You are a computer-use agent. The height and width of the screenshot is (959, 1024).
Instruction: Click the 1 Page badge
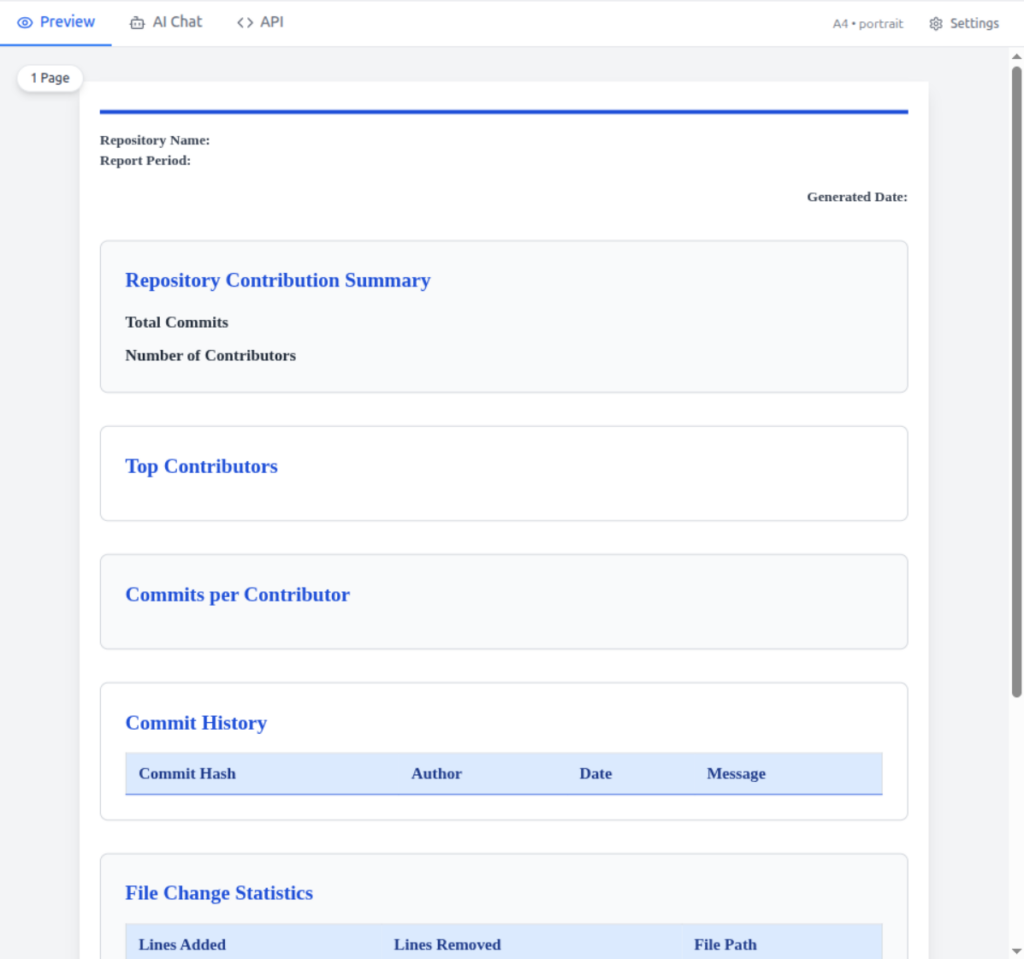(49, 77)
